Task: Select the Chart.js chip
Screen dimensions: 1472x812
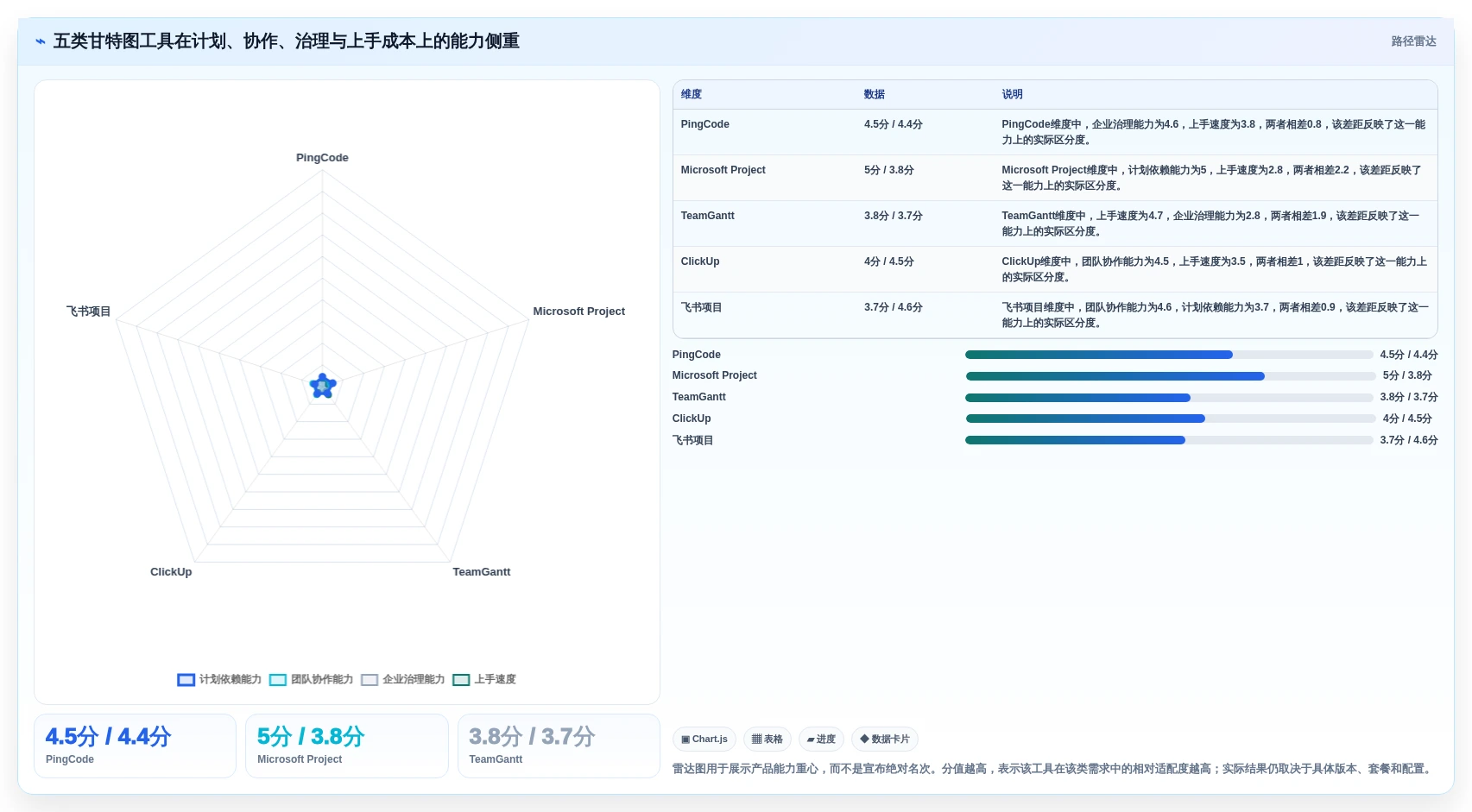Action: 704,740
